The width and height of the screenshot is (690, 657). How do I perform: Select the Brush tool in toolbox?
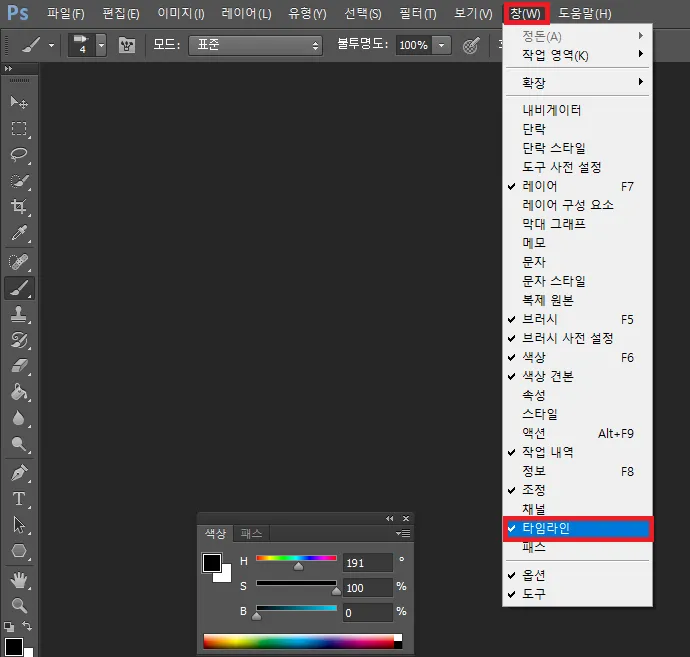pyautogui.click(x=19, y=288)
